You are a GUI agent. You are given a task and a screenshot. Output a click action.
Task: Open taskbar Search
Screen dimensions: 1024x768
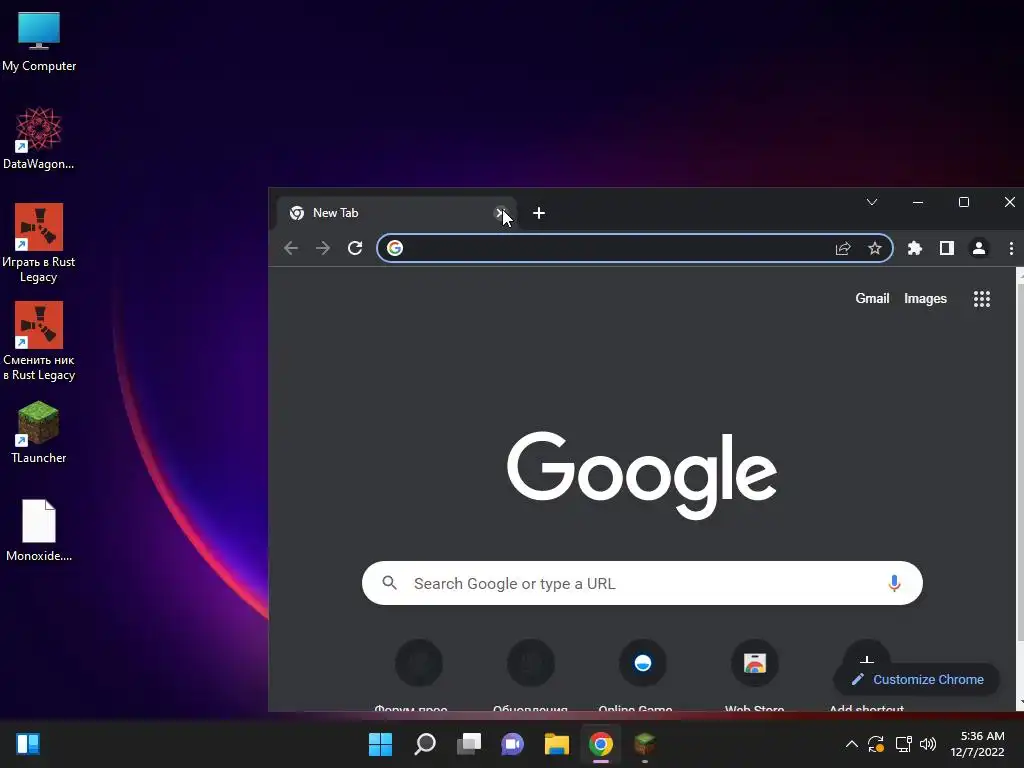(x=424, y=744)
